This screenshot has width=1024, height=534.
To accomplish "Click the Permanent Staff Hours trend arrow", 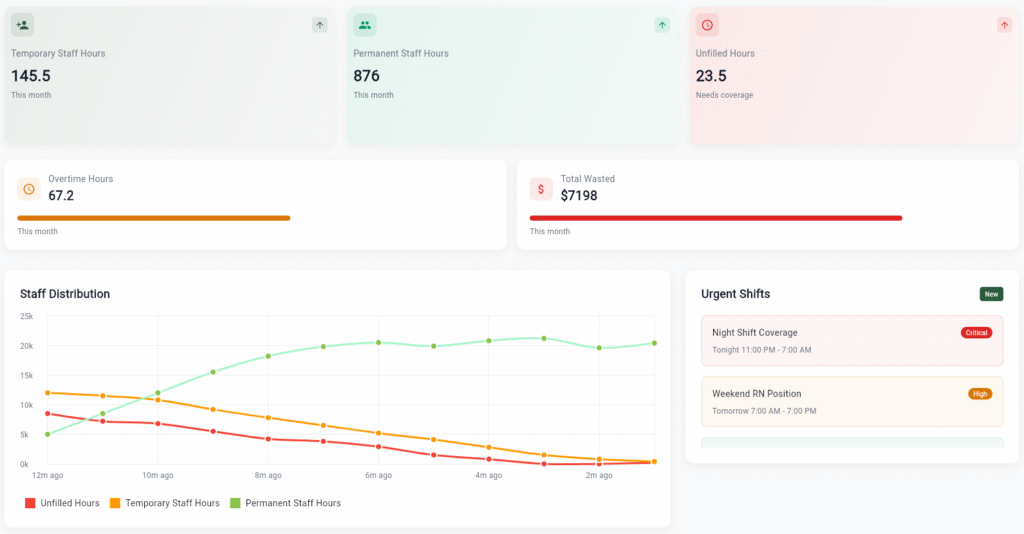I will [x=662, y=25].
